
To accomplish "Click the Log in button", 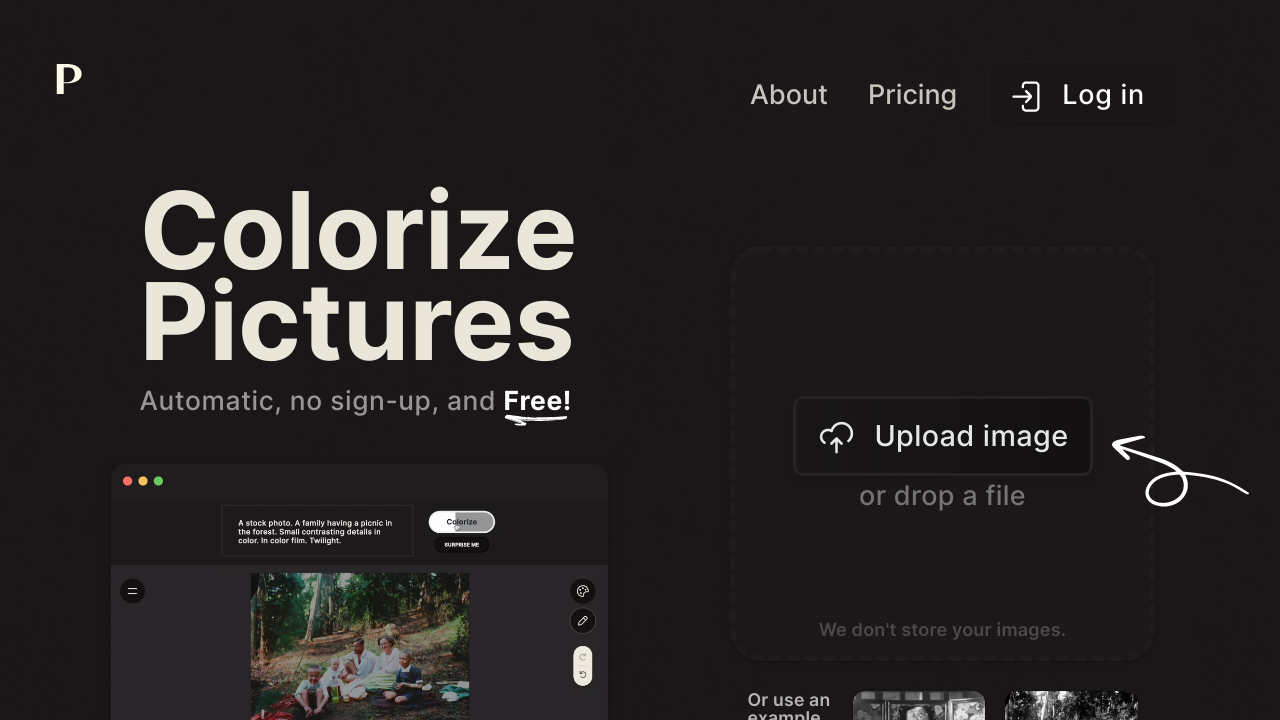I will (x=1082, y=95).
